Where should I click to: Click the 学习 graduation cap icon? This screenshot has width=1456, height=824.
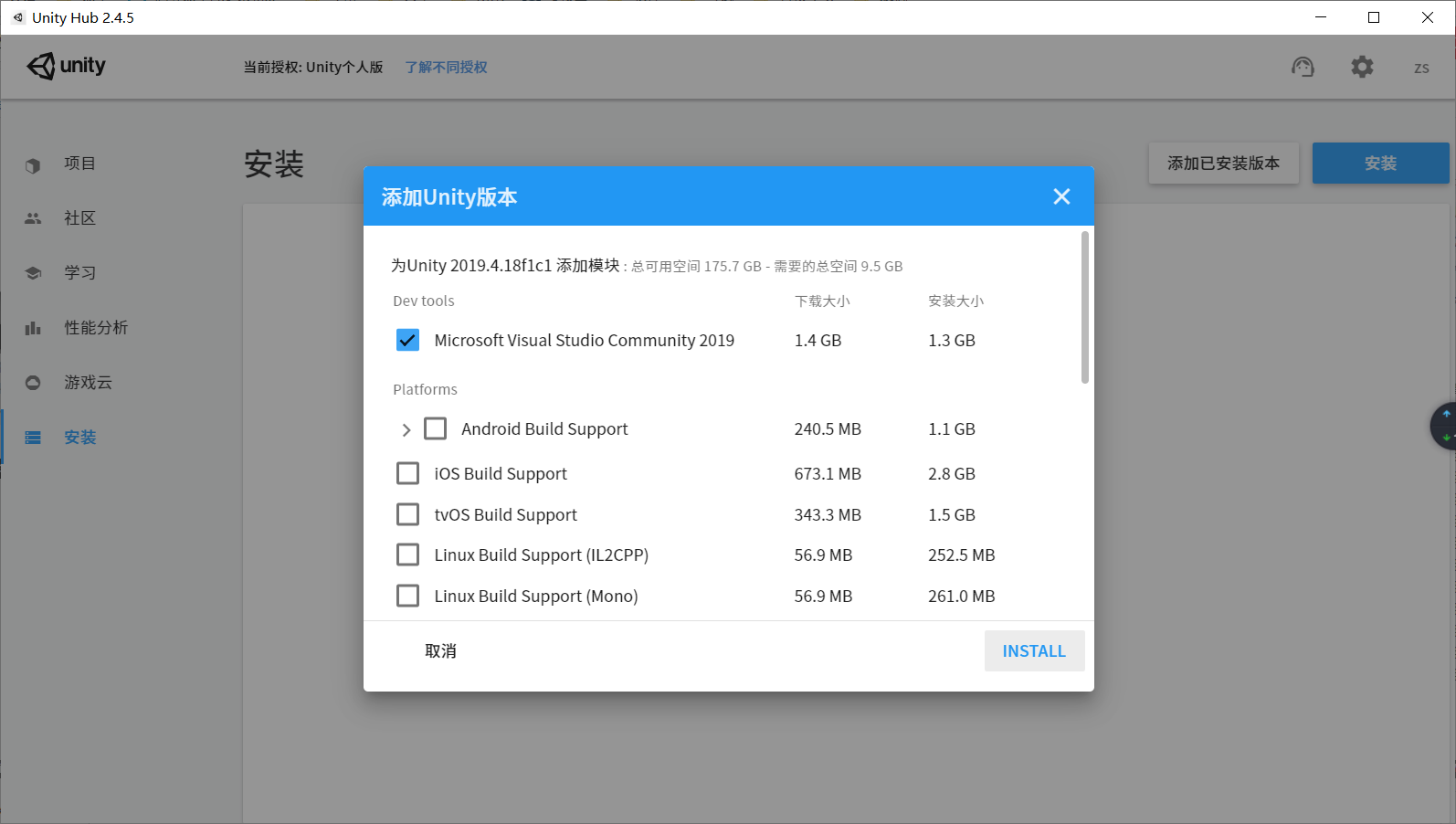(33, 273)
